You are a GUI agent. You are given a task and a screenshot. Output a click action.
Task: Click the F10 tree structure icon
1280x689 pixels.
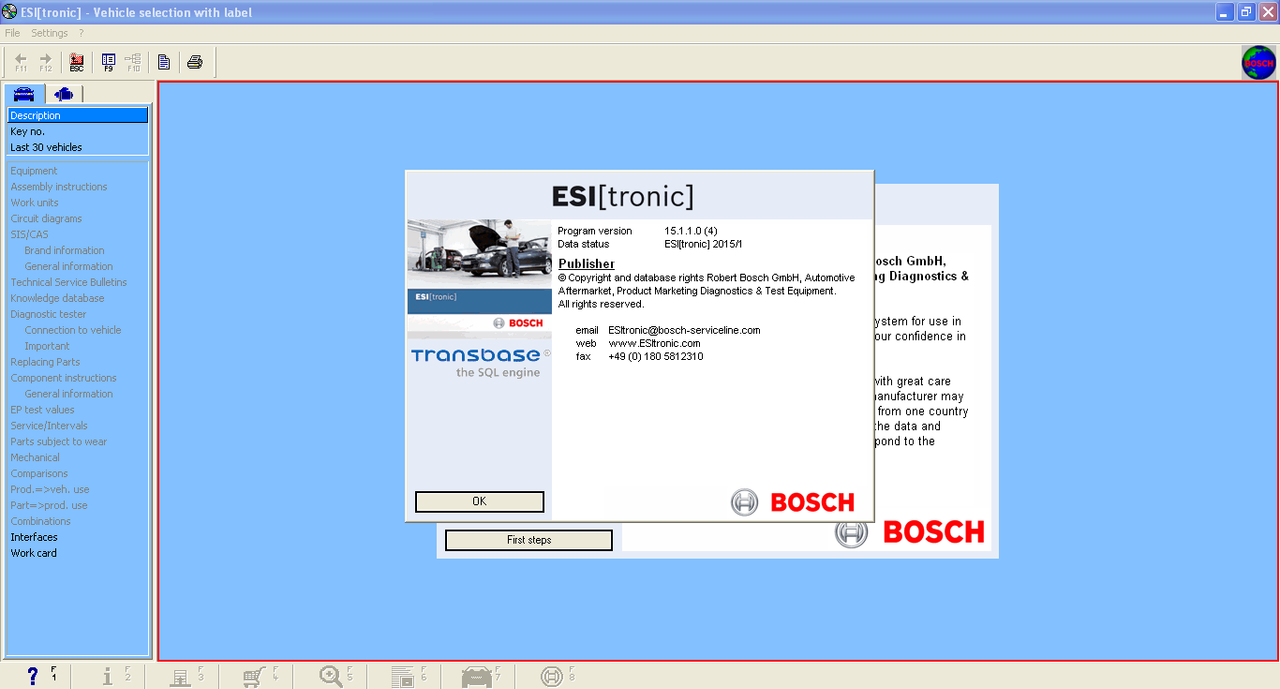[x=133, y=62]
